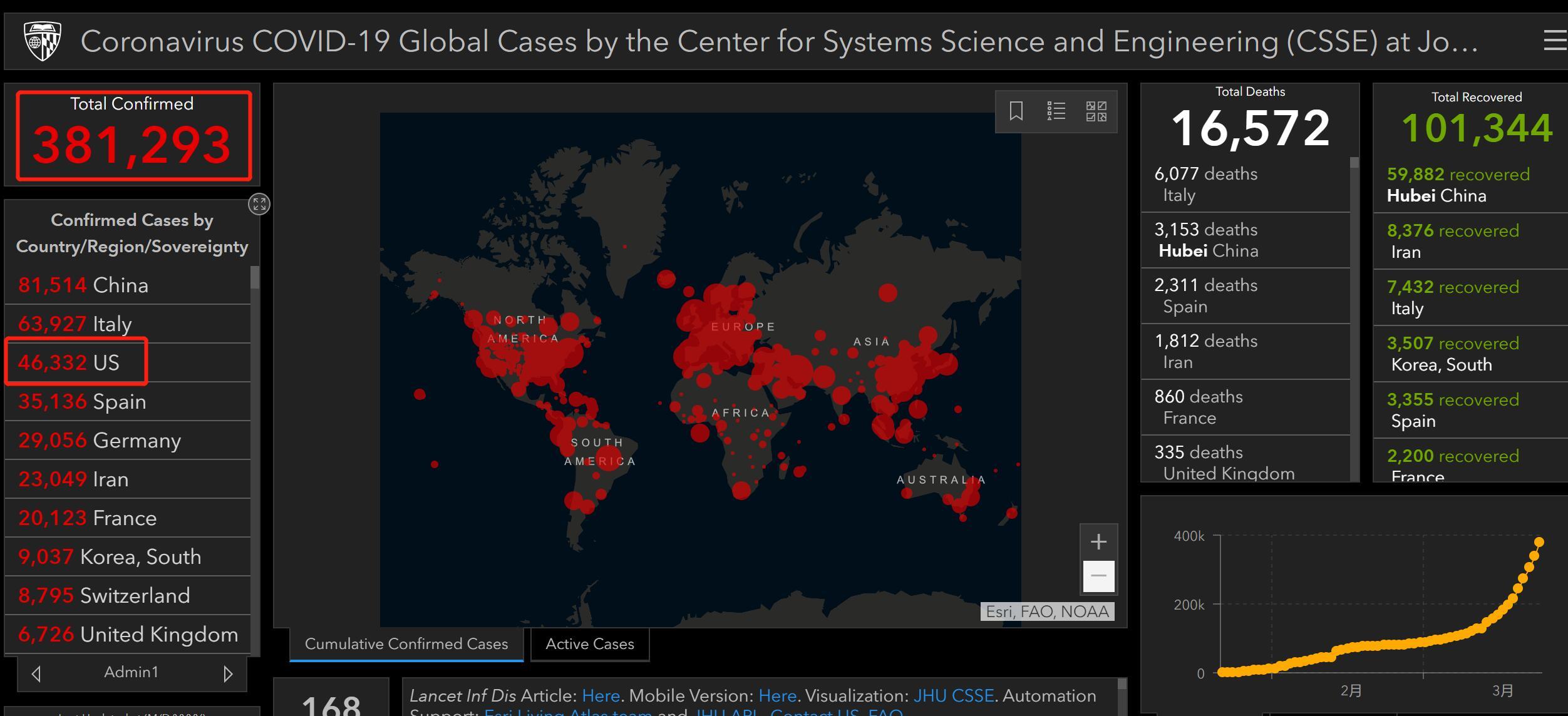Switch to the Active Cases tab
The height and width of the screenshot is (716, 1568).
coord(590,644)
